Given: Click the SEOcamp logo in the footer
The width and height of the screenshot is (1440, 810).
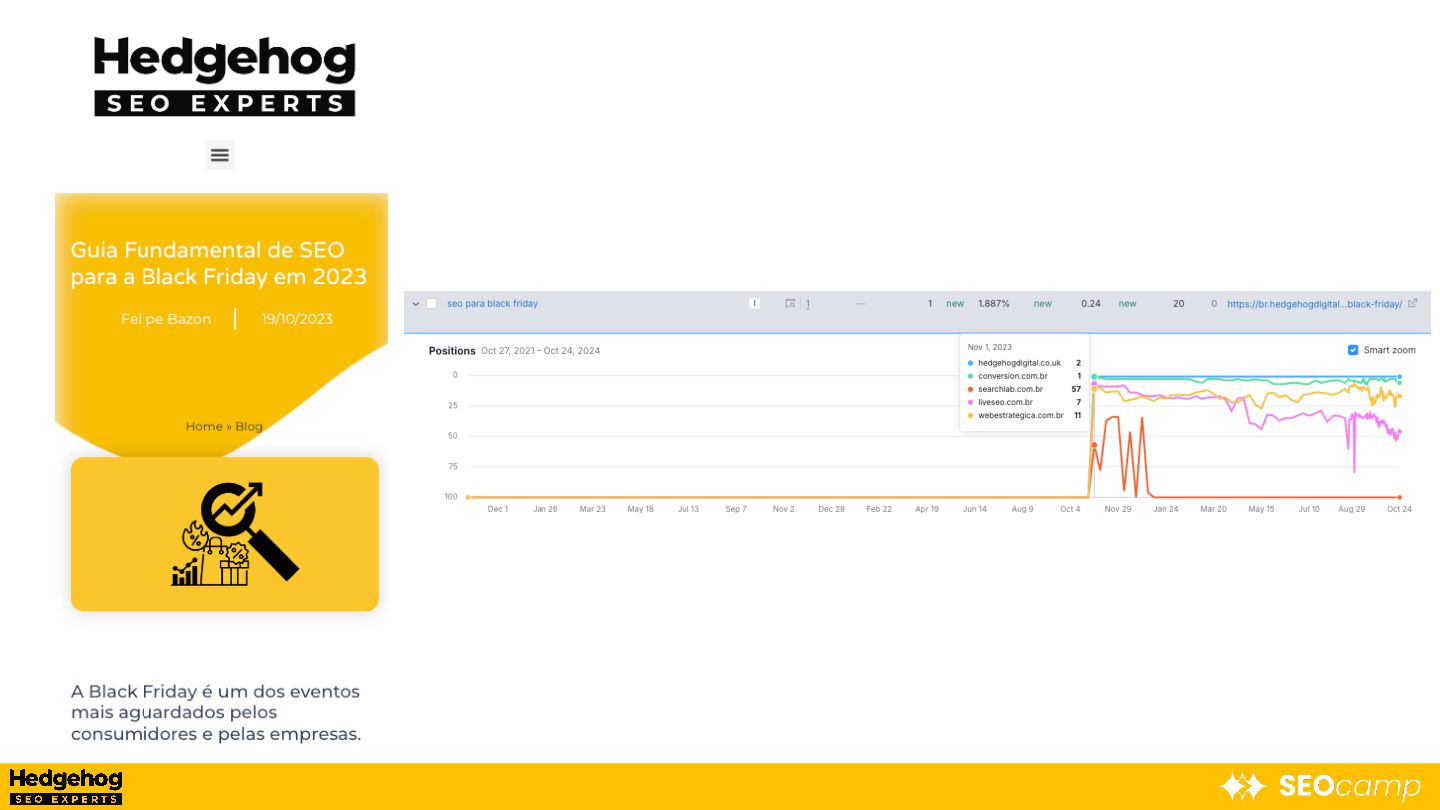Looking at the screenshot, I should pos(1320,787).
